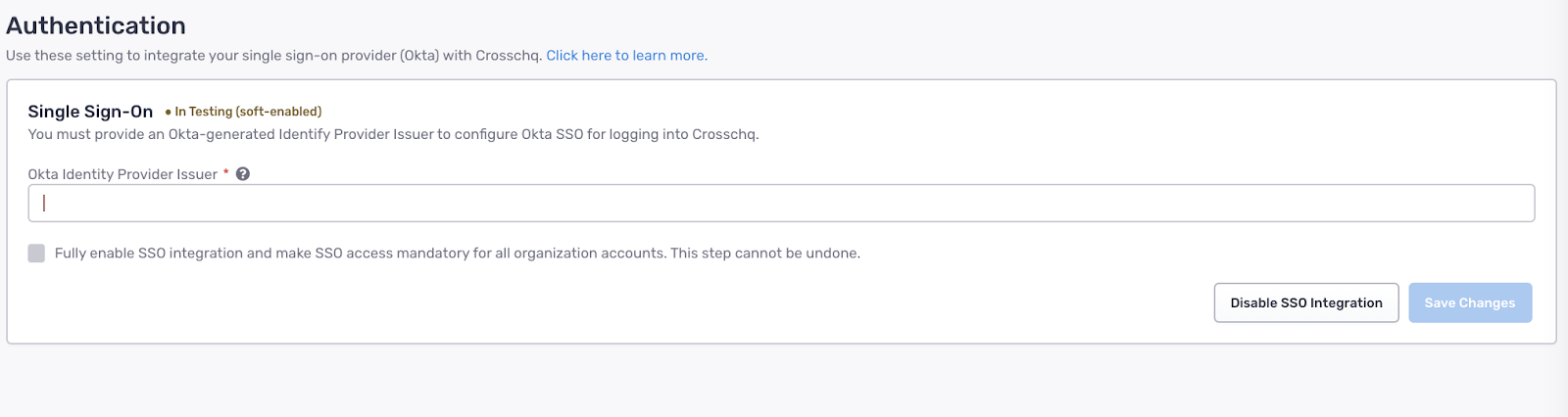Viewport: 1568px width, 417px height.
Task: Click the 'This step cannot be undone' warning
Action: click(x=765, y=254)
